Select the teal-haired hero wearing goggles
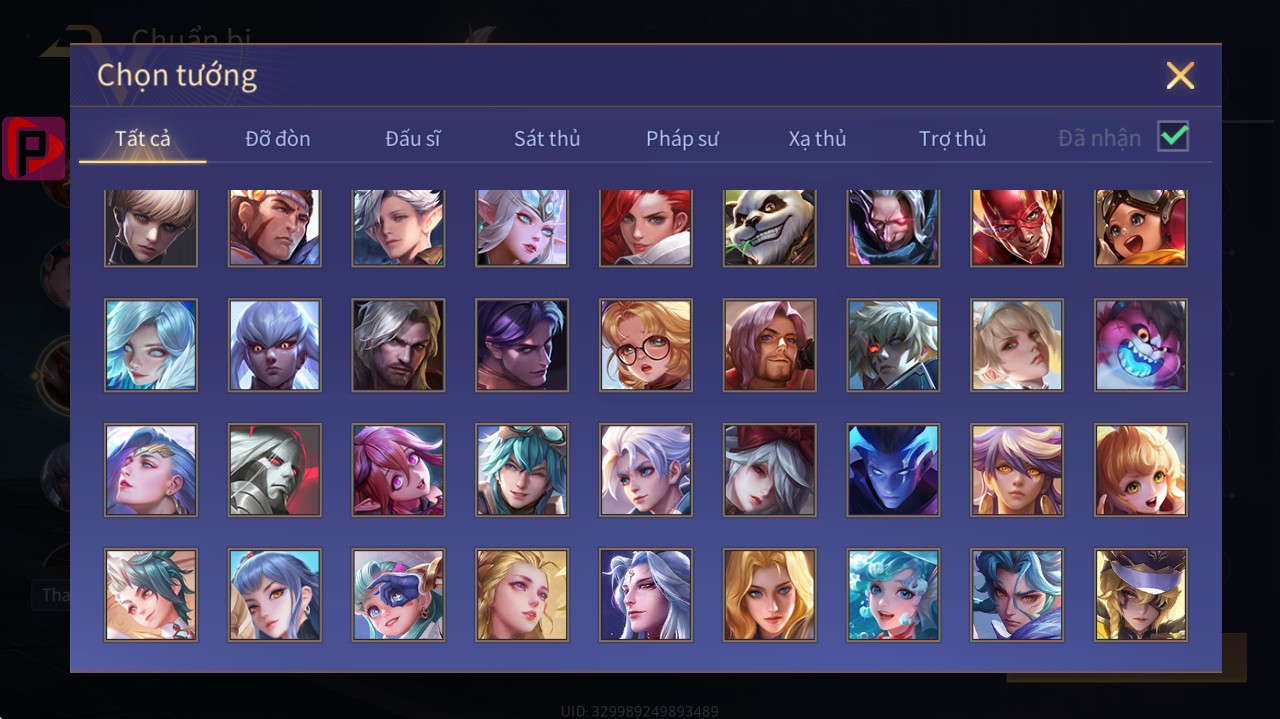The width and height of the screenshot is (1280, 719). point(522,470)
